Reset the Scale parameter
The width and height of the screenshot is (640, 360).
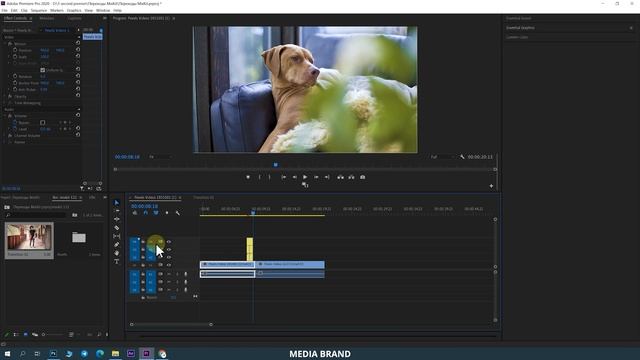[x=78, y=56]
